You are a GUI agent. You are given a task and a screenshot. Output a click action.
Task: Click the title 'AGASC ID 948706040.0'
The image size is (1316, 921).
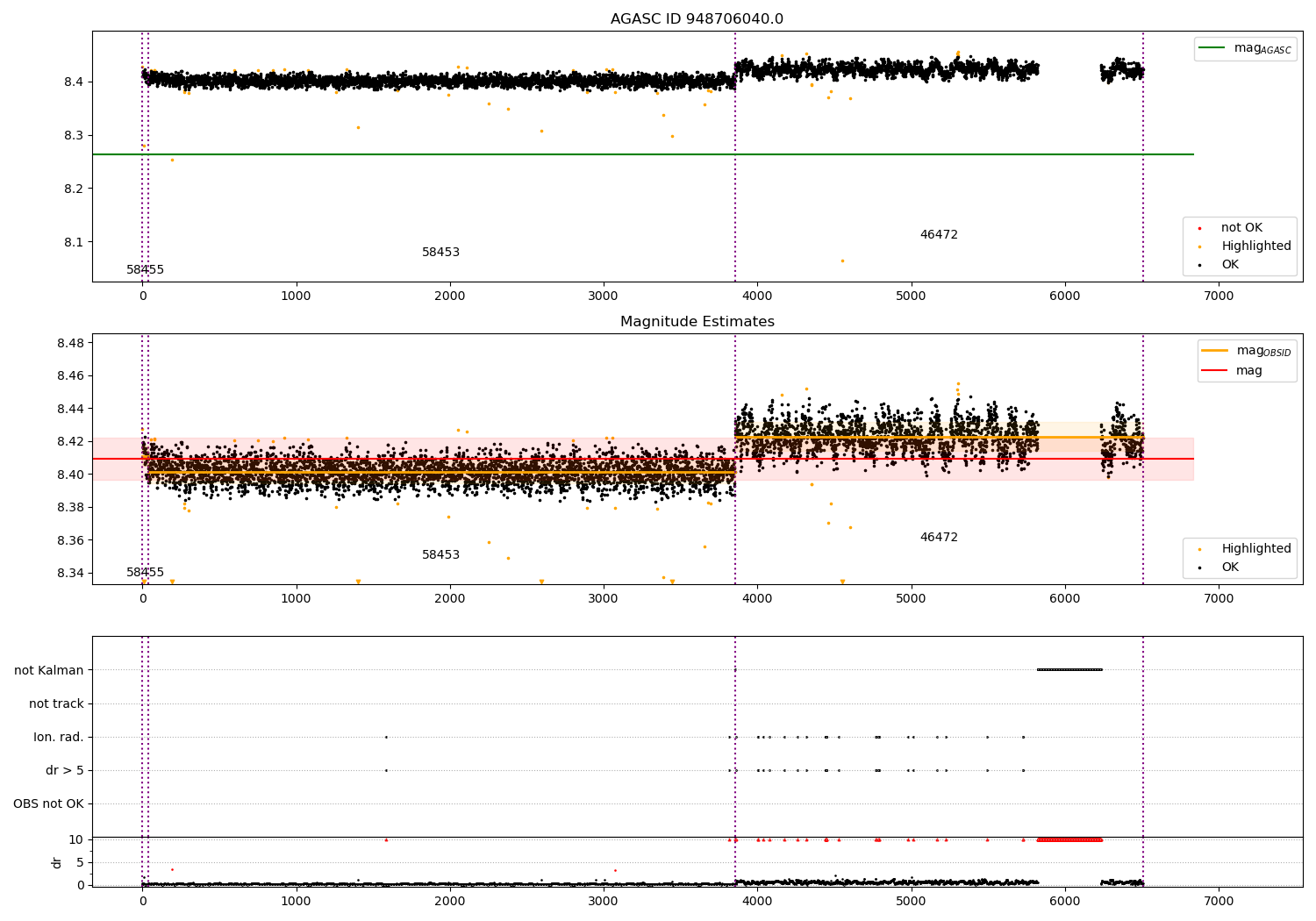tap(697, 19)
